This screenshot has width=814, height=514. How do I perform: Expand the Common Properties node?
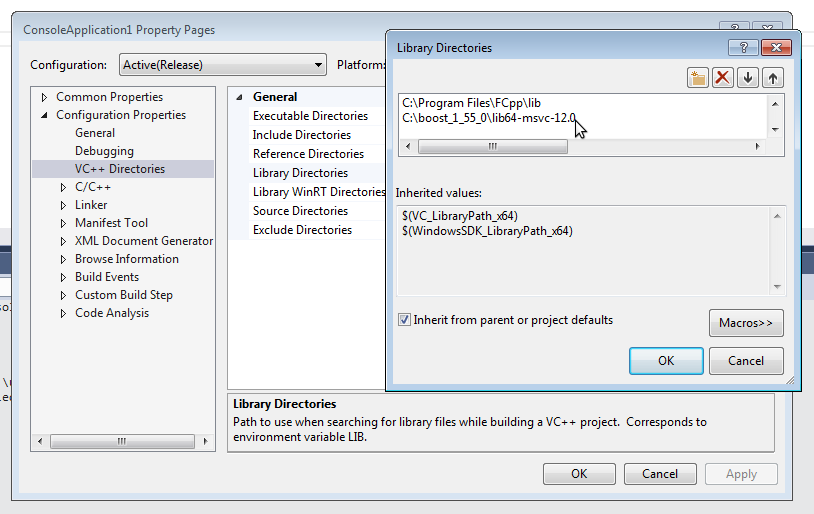point(44,97)
